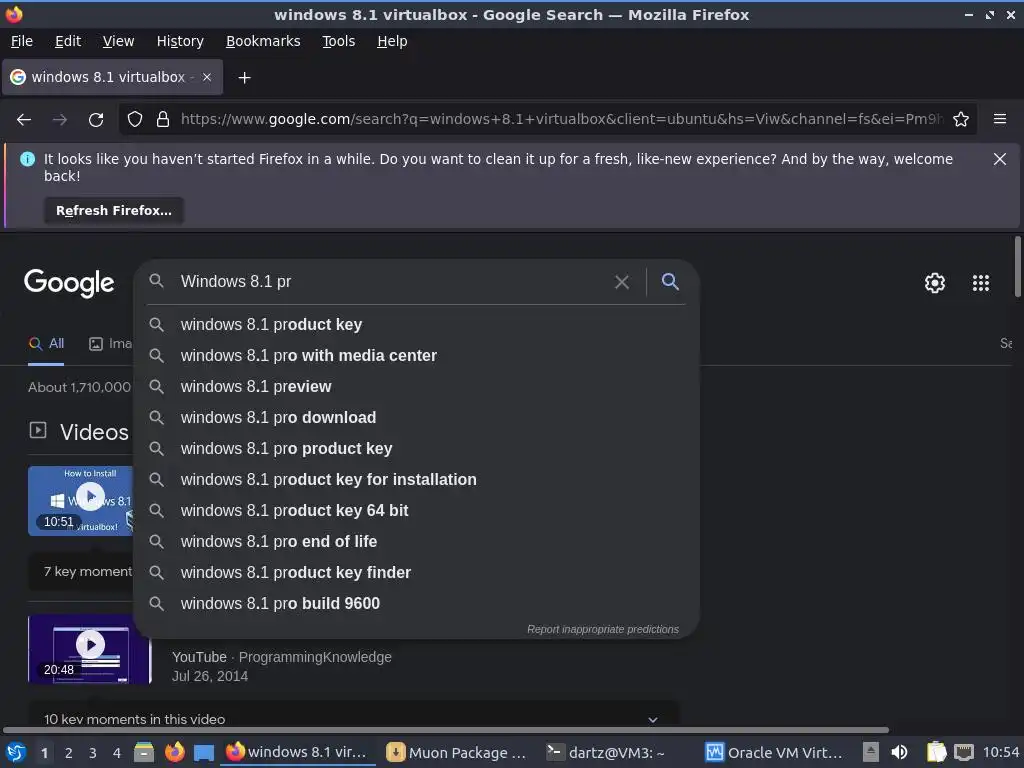Open file manager from taskbar launcher

click(144, 752)
